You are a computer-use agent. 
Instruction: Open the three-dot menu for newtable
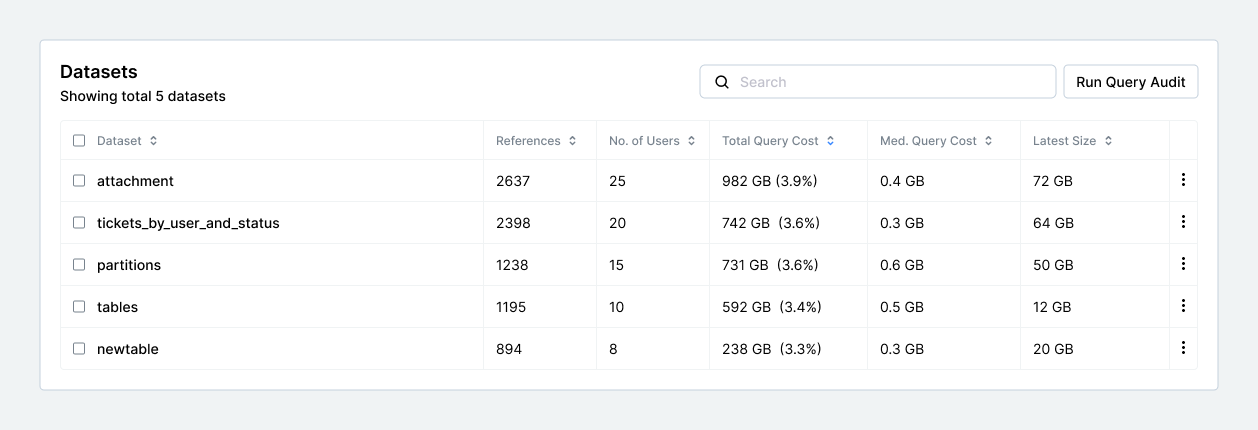click(x=1183, y=348)
